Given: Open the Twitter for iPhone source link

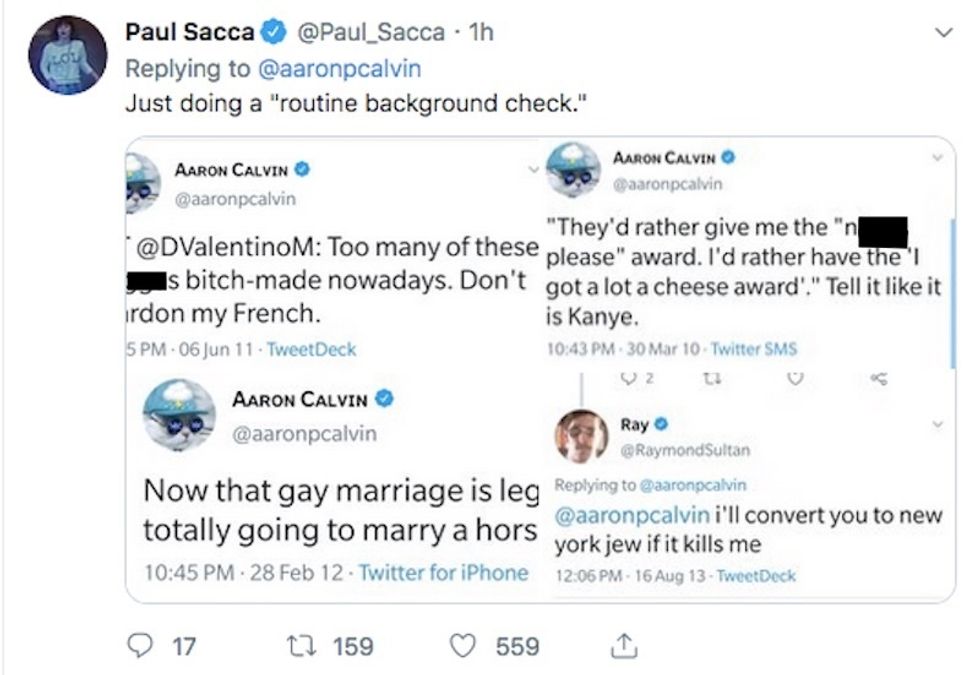Looking at the screenshot, I should pos(443,573).
